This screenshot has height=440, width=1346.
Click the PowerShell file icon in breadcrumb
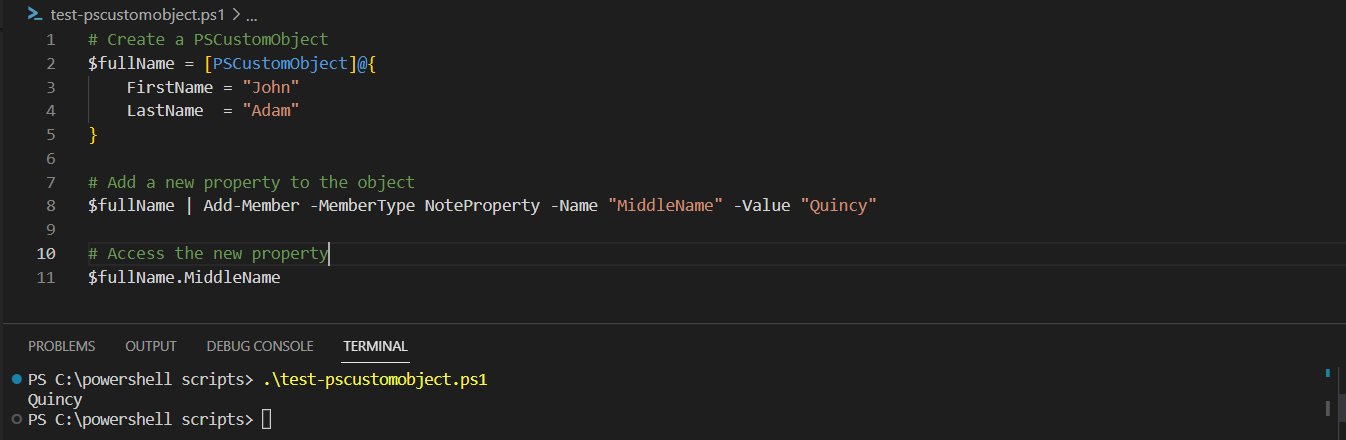click(35, 15)
